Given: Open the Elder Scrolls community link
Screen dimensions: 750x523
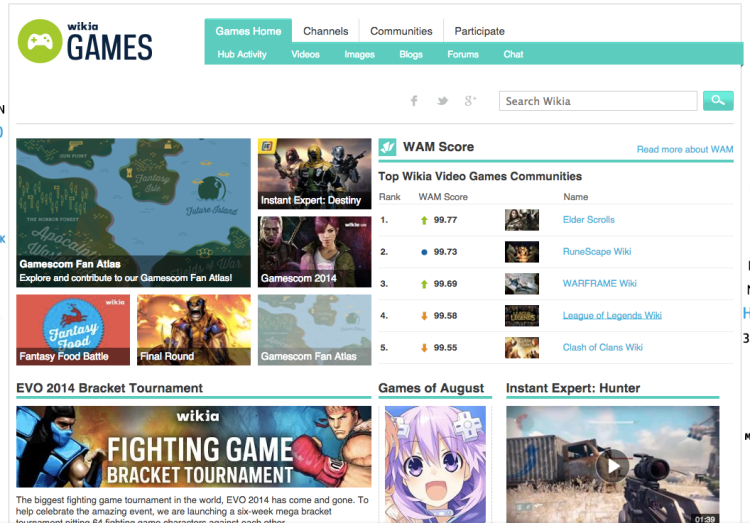Looking at the screenshot, I should [x=588, y=220].
